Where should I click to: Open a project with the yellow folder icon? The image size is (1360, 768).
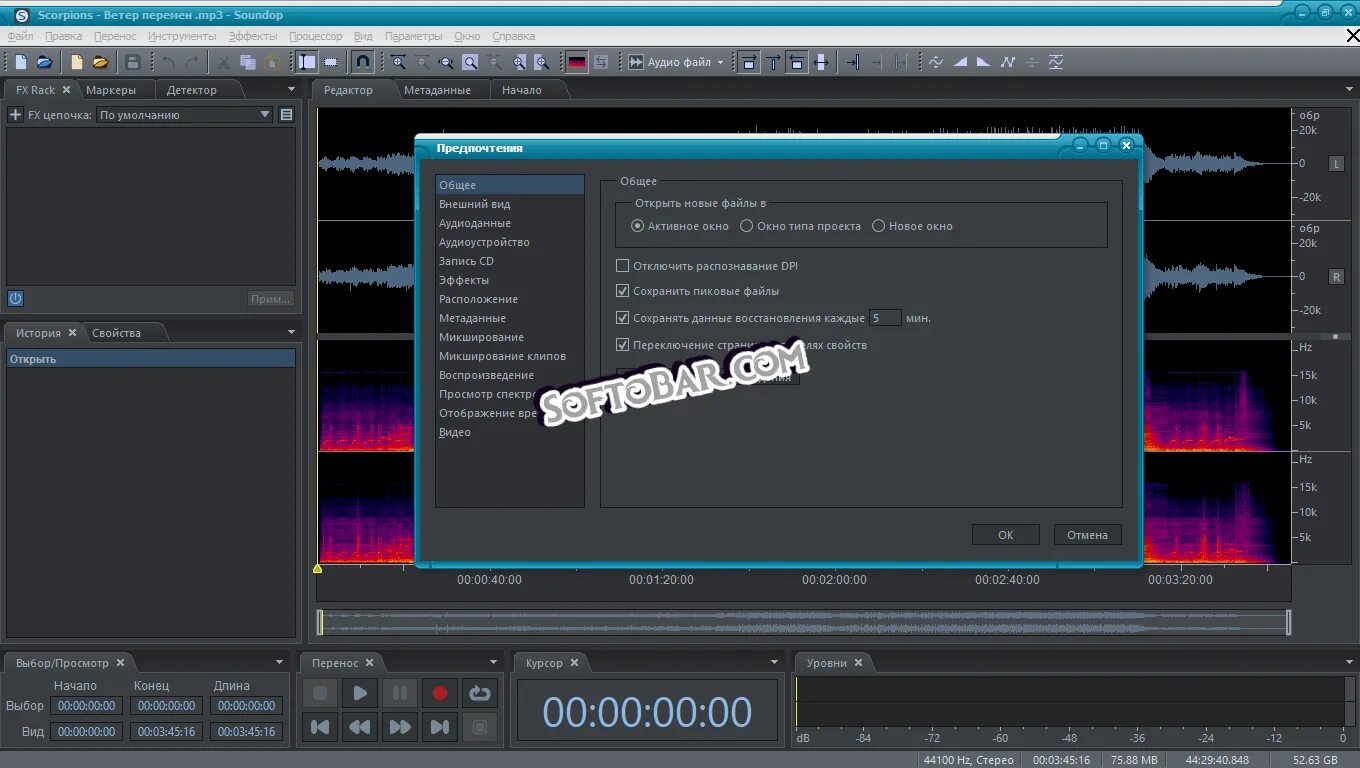pyautogui.click(x=101, y=62)
